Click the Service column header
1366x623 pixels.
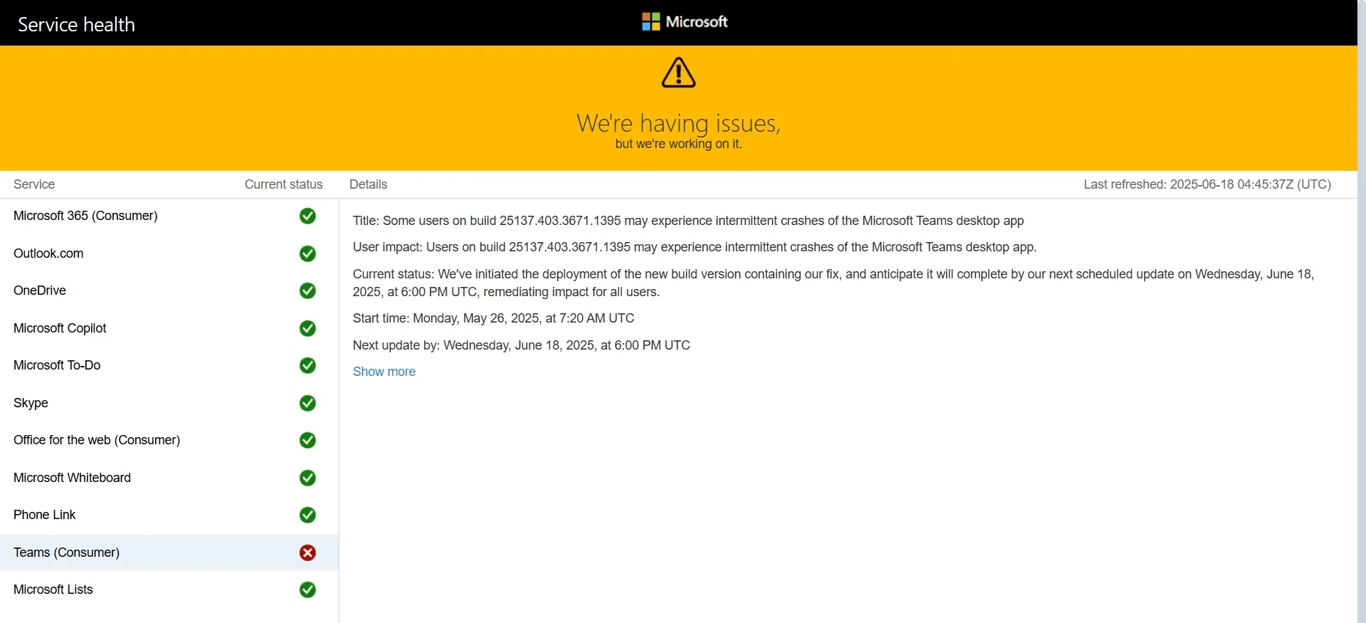tap(34, 185)
